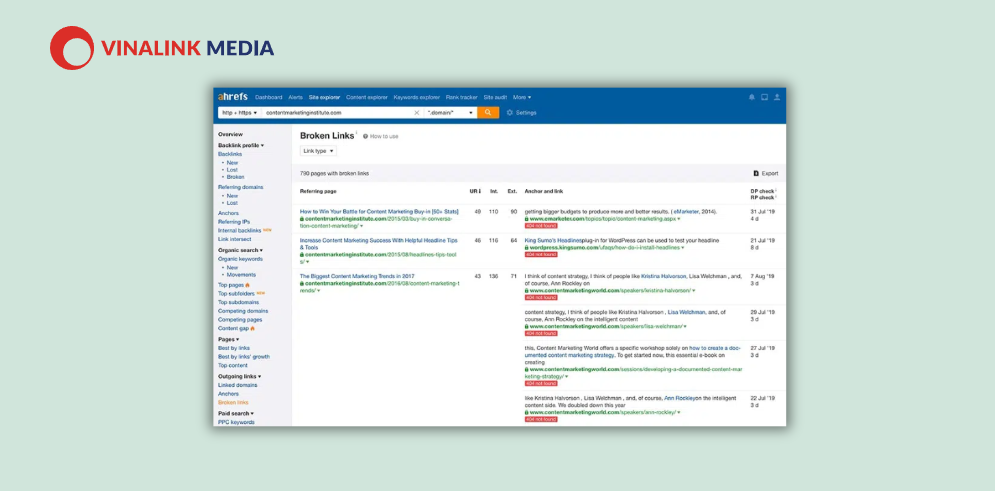Click lock icon before www.emarketer.com link

[527, 218]
